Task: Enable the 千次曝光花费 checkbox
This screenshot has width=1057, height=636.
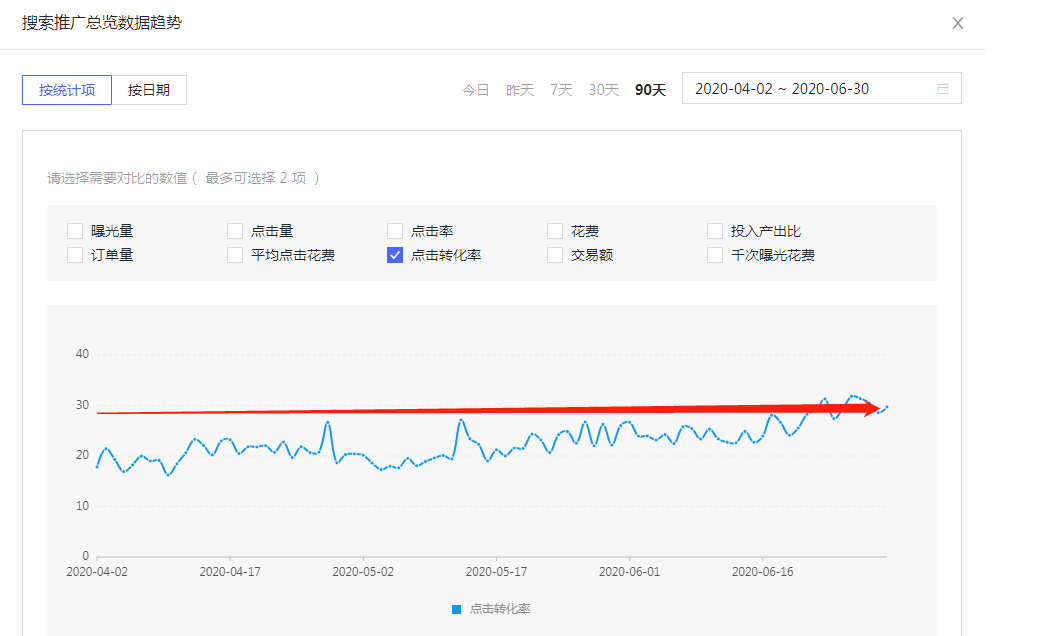Action: [x=715, y=255]
